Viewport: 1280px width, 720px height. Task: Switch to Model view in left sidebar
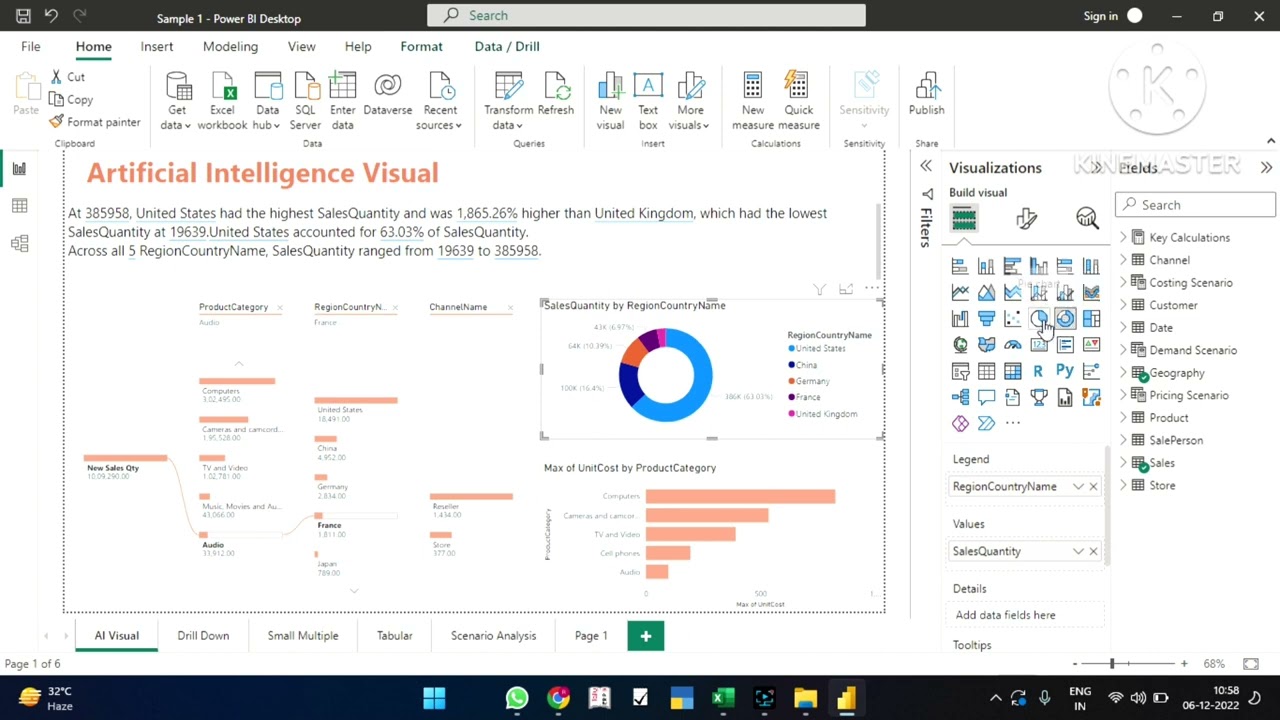point(19,244)
